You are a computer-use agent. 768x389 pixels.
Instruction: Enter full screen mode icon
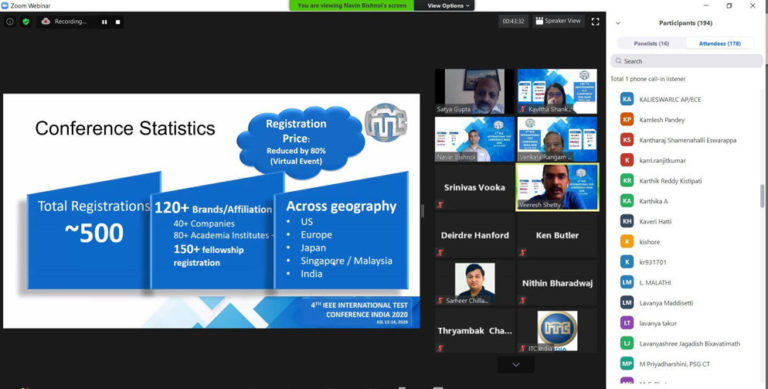(595, 22)
